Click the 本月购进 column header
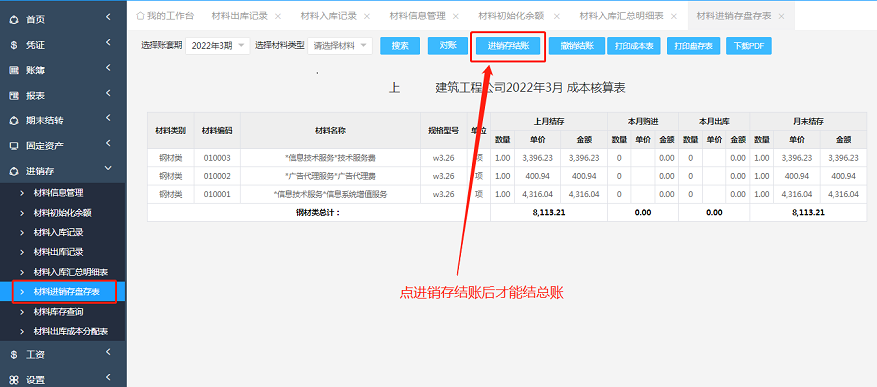 (643, 121)
